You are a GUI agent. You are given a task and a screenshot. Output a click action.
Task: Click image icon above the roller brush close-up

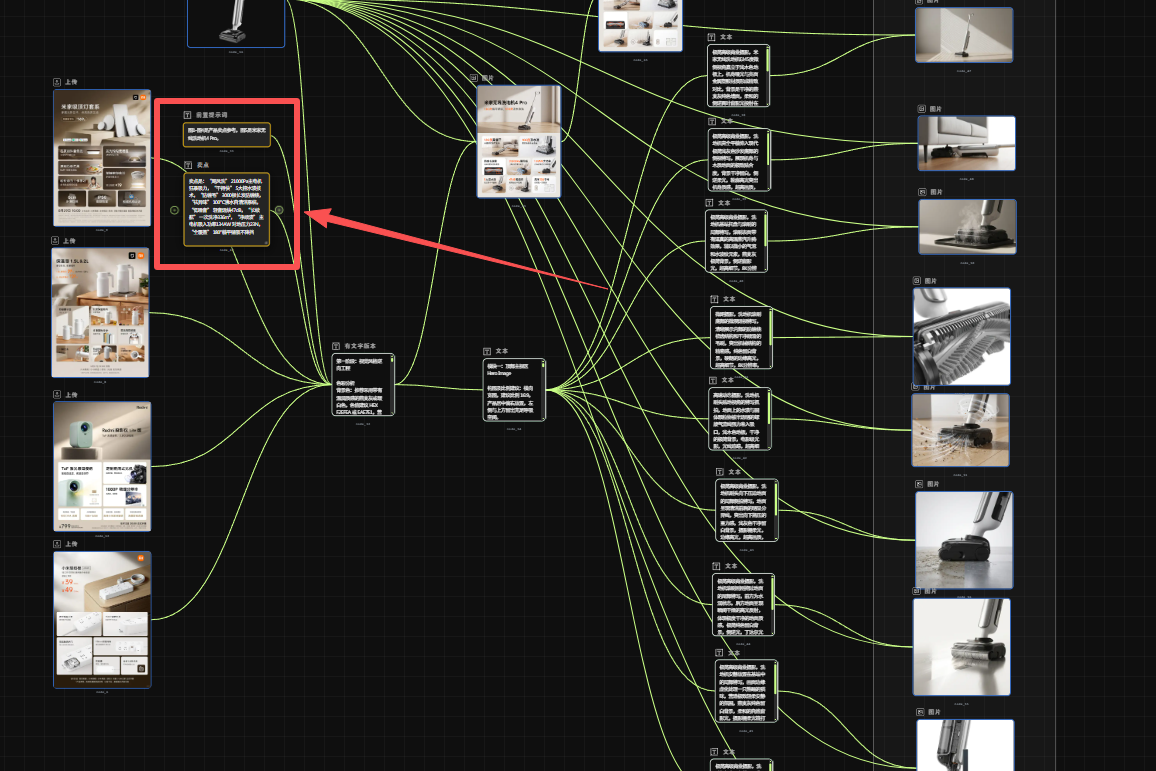[x=917, y=281]
